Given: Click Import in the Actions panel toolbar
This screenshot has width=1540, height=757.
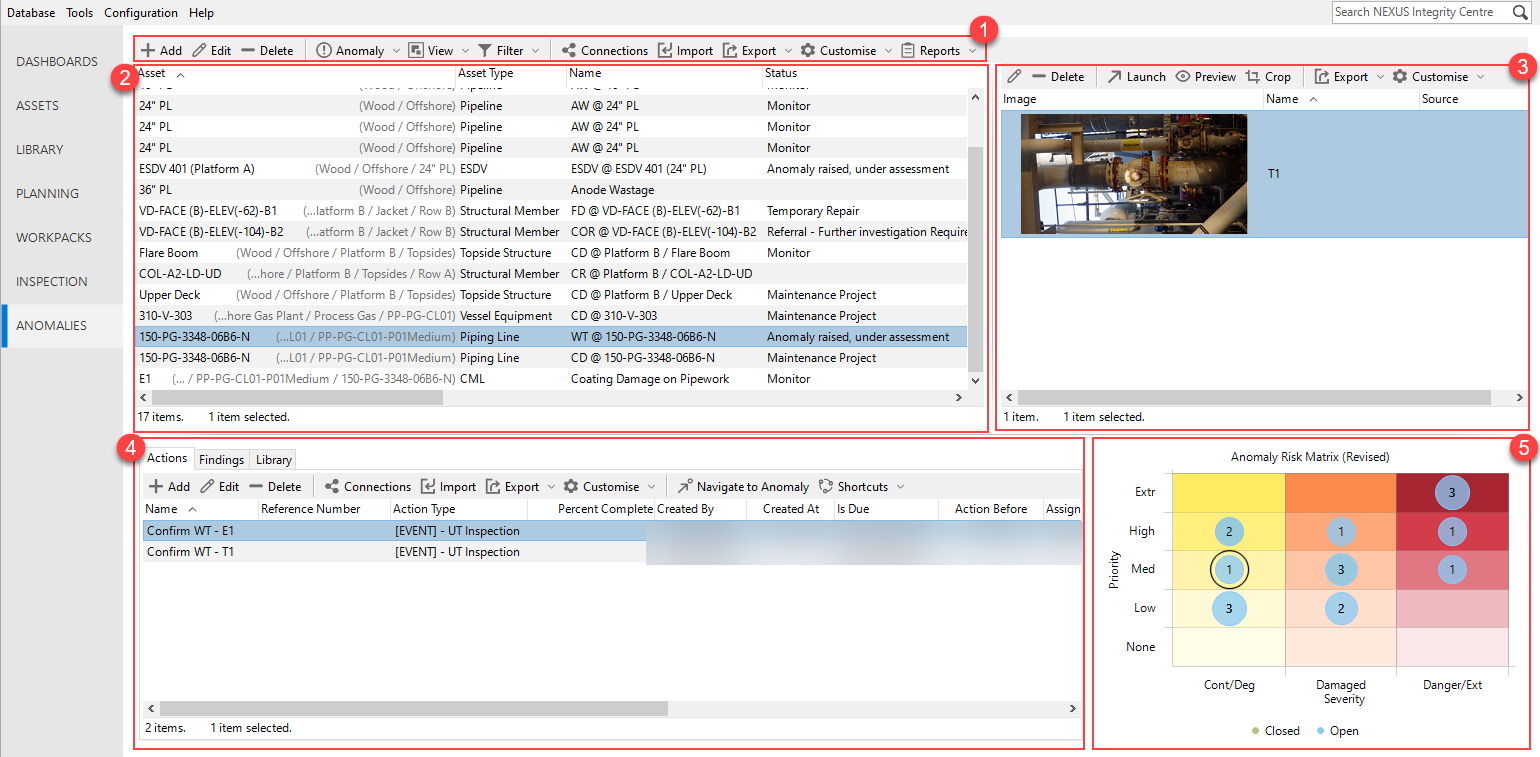Looking at the screenshot, I should tap(448, 487).
